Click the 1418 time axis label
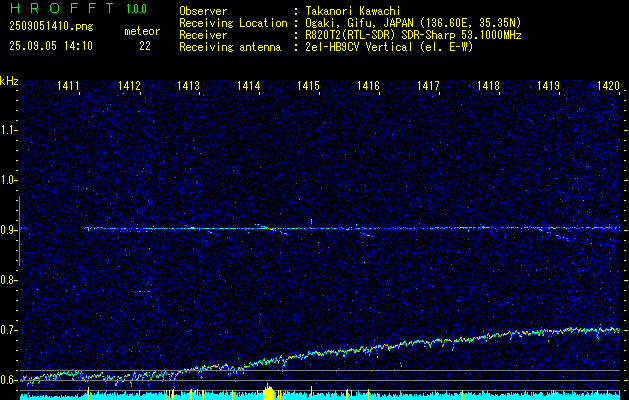 (489, 85)
